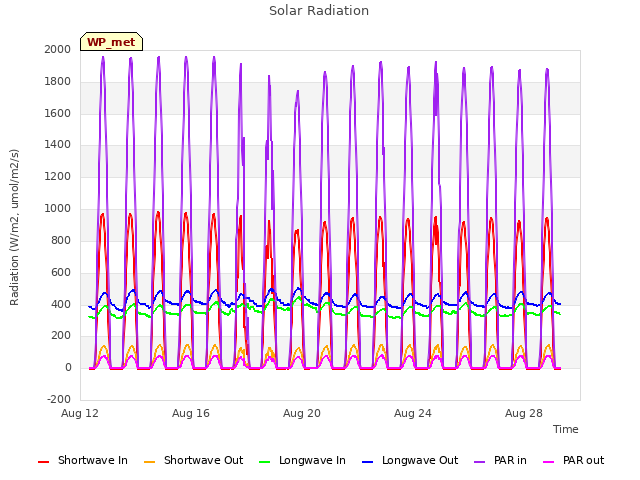Click the Shortwave Out legend label

coord(203,460)
